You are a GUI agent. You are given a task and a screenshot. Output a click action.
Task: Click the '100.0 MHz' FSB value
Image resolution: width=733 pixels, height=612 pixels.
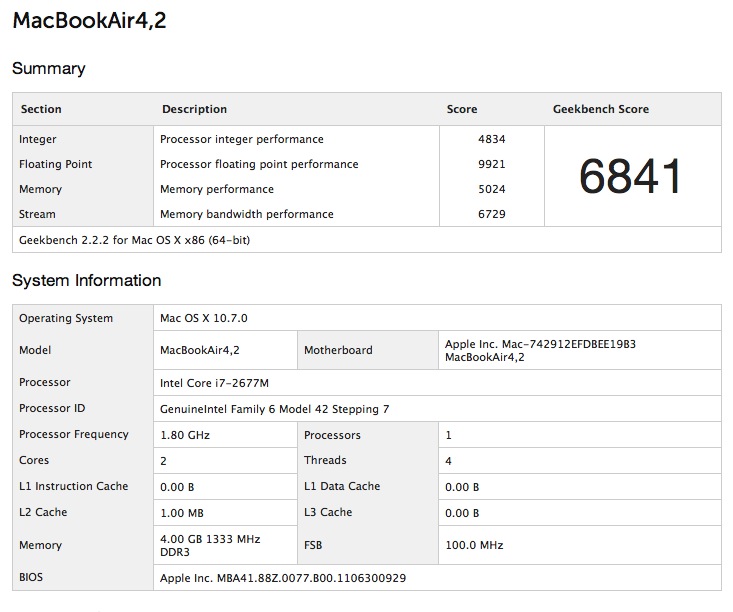tap(474, 546)
